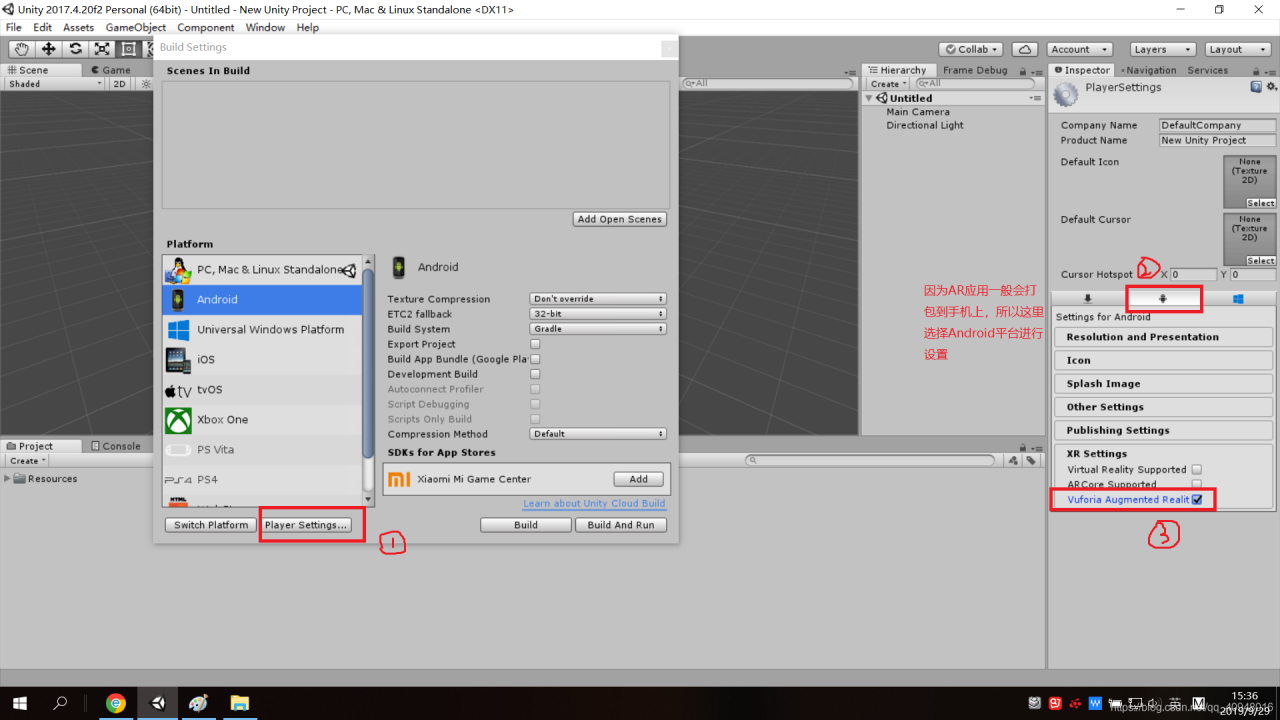Expand the Resources folder in Project
The height and width of the screenshot is (720, 1280).
click(8, 478)
